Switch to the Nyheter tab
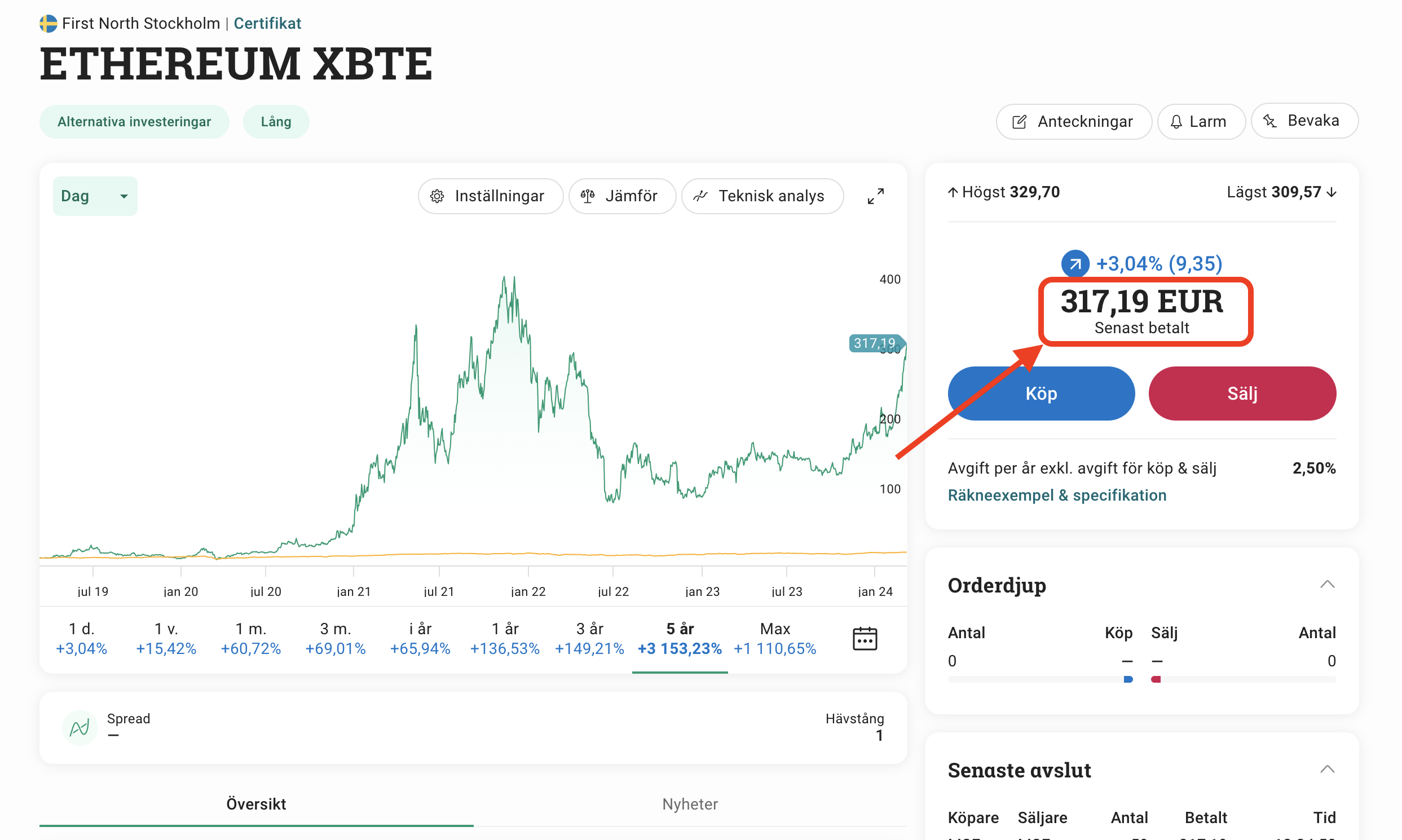1402x840 pixels. pyautogui.click(x=690, y=804)
